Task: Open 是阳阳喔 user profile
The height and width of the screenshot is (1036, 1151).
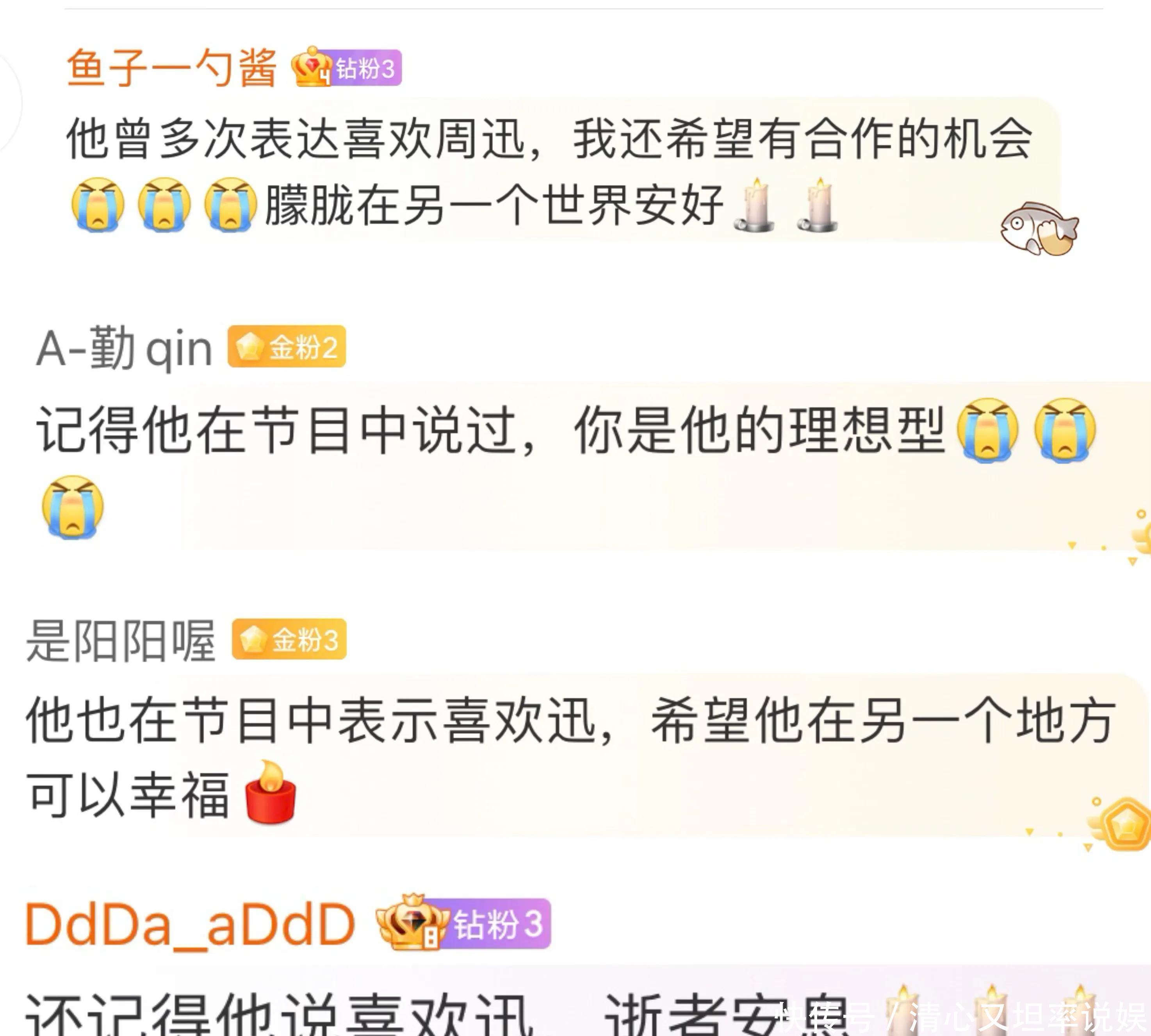Action: coord(121,640)
